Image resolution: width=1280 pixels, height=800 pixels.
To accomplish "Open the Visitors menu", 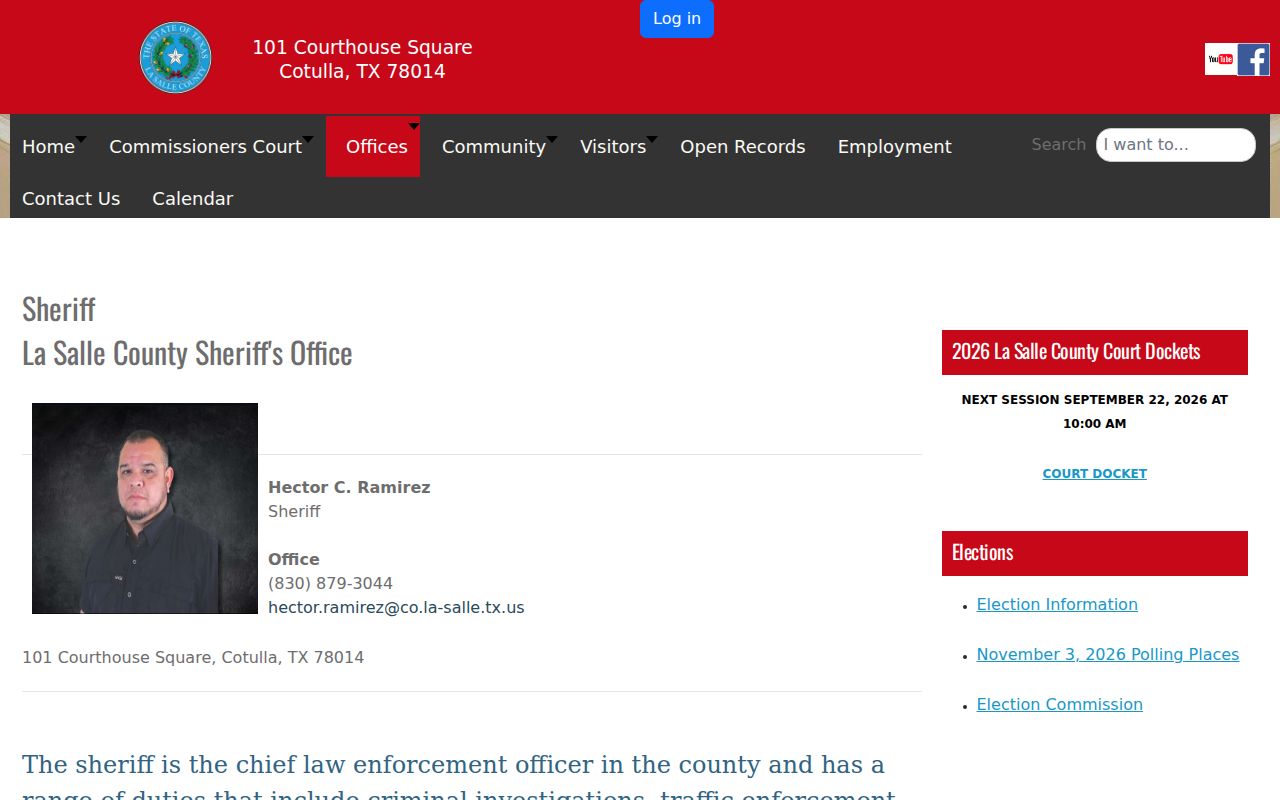I will (x=613, y=147).
